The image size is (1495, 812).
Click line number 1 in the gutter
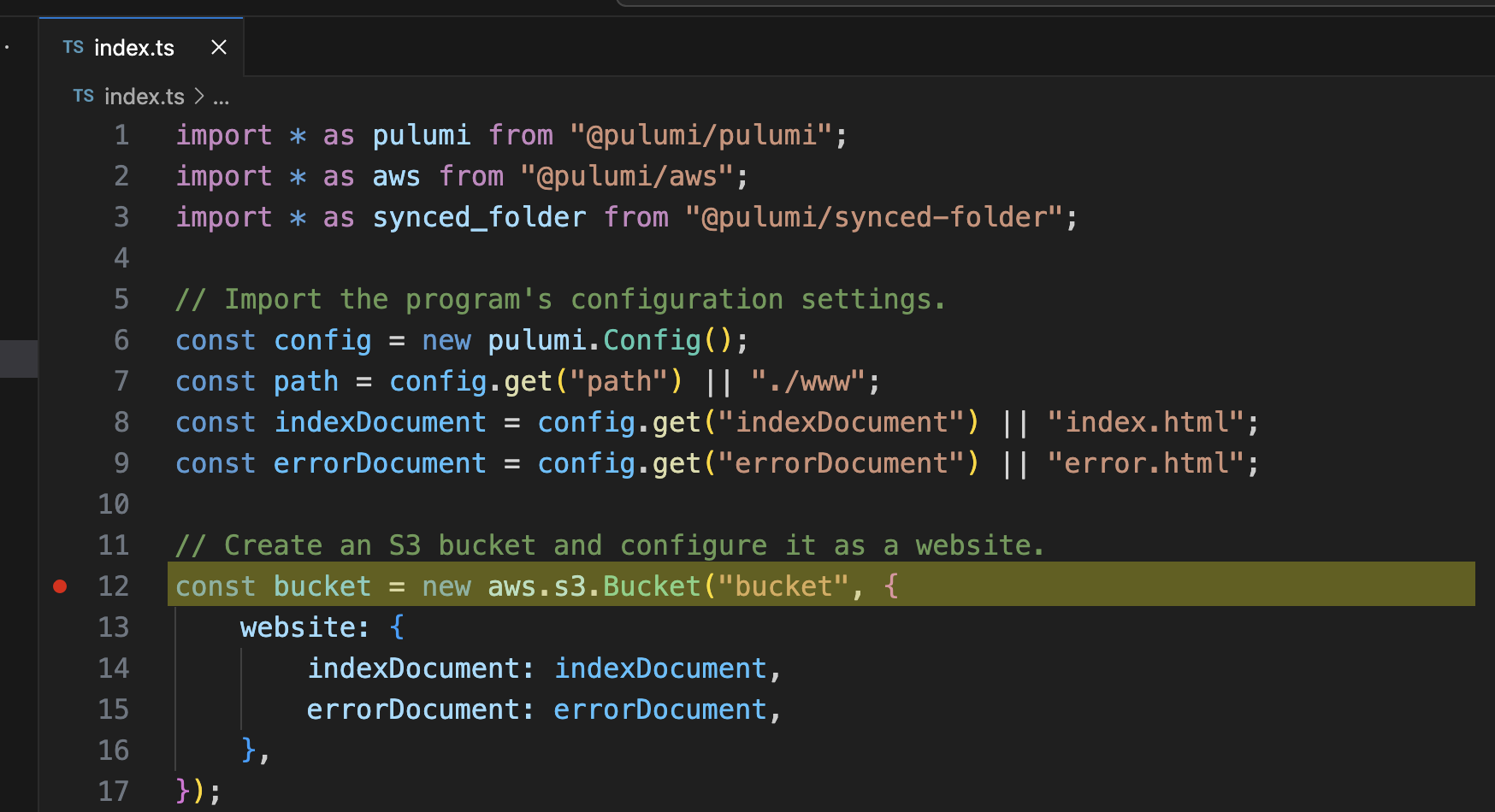point(121,135)
